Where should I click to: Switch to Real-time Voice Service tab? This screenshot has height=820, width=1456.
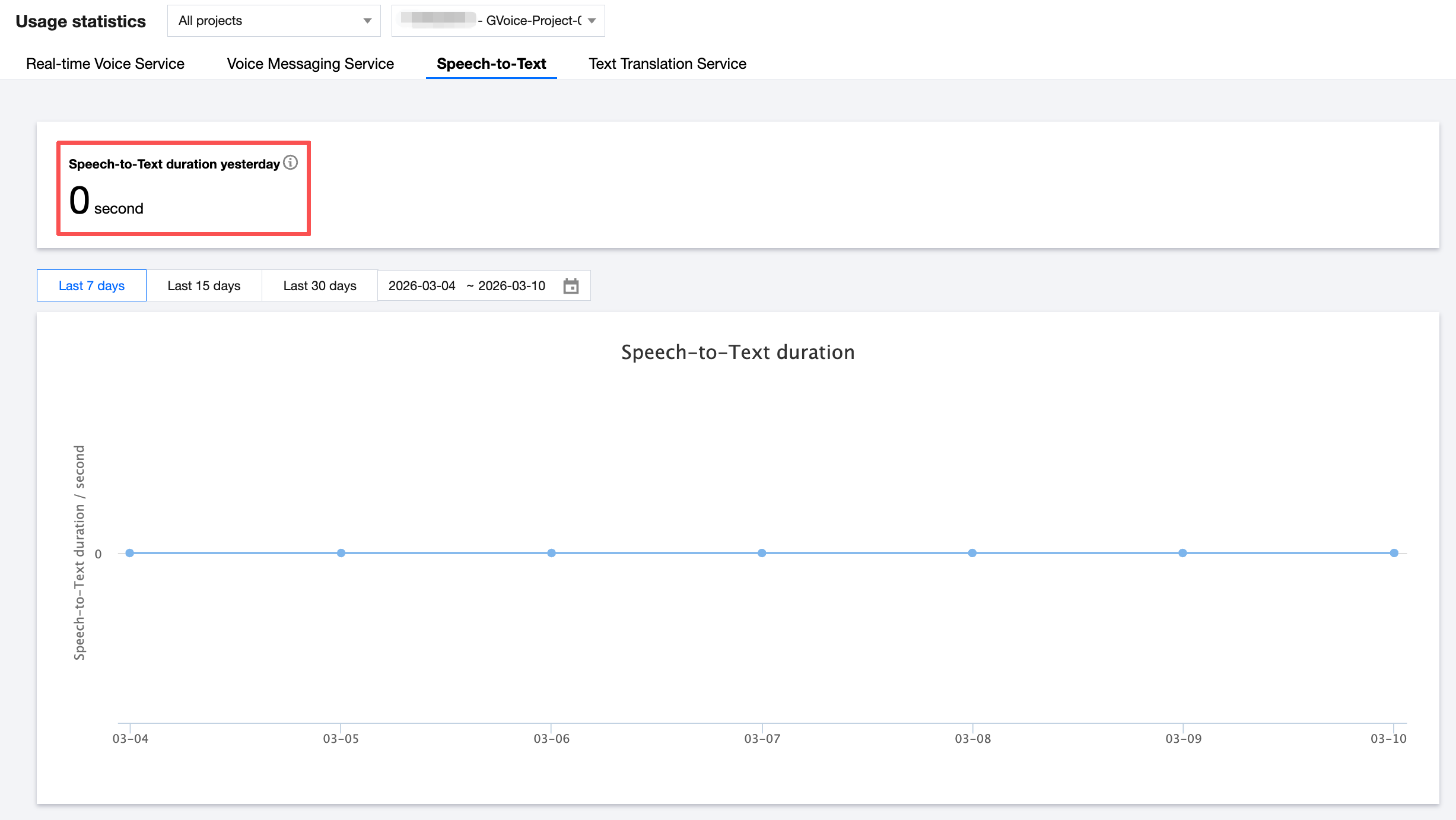tap(105, 63)
